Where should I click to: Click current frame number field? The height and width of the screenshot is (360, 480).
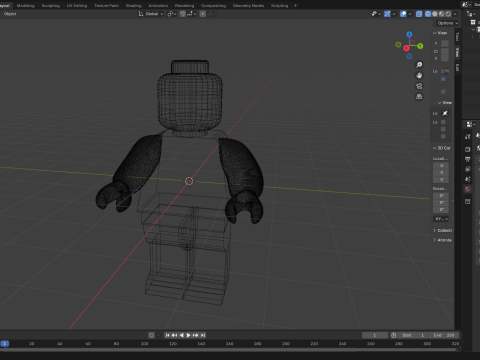tap(375, 335)
